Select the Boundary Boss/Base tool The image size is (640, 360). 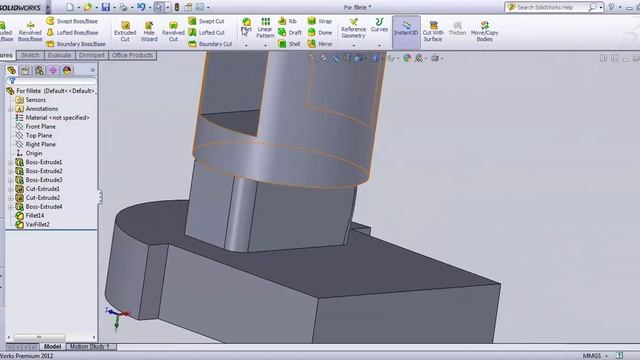(x=76, y=44)
